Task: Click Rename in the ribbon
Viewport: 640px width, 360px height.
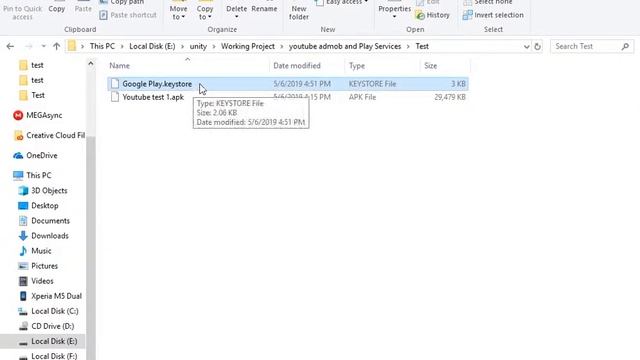Action: (264, 9)
